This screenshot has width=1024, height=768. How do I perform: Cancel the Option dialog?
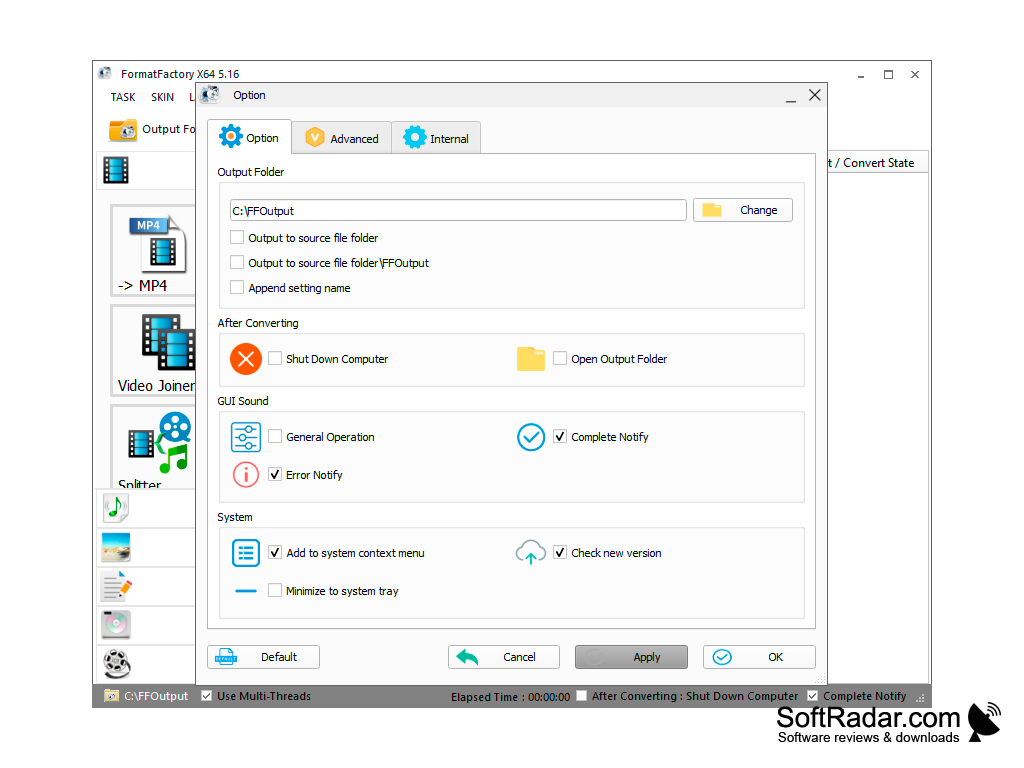504,657
